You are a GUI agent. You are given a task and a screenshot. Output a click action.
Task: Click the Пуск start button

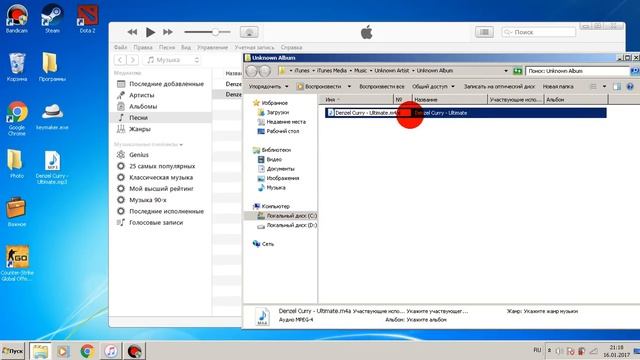pyautogui.click(x=13, y=351)
